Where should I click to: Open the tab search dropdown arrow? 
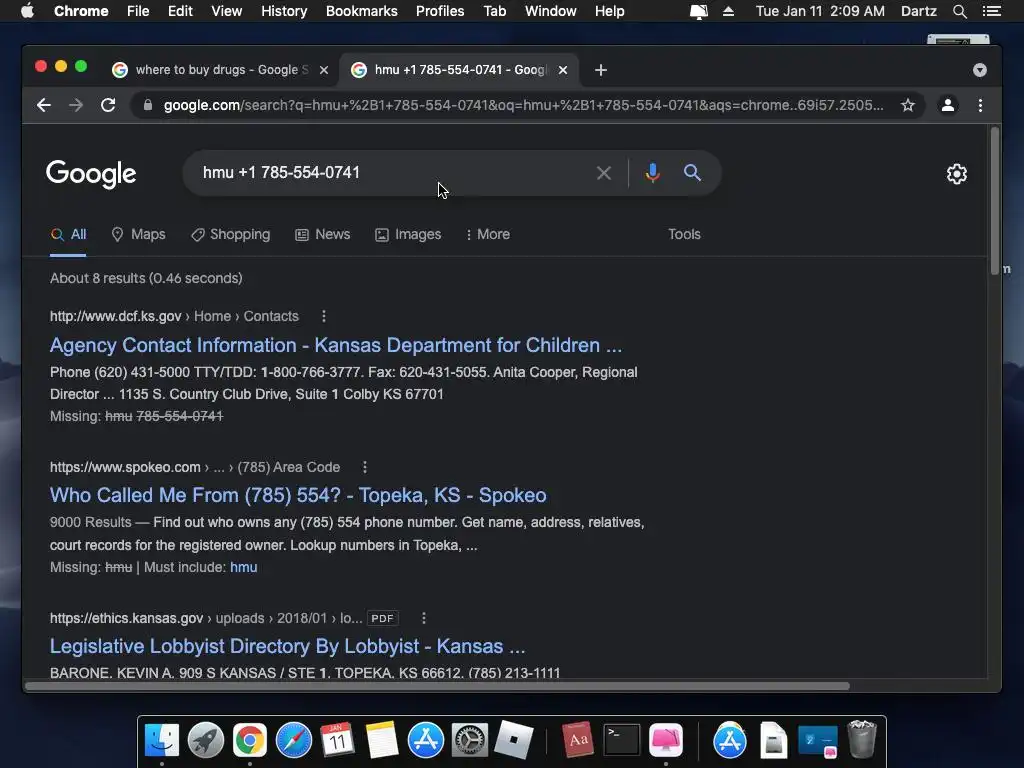(x=980, y=70)
